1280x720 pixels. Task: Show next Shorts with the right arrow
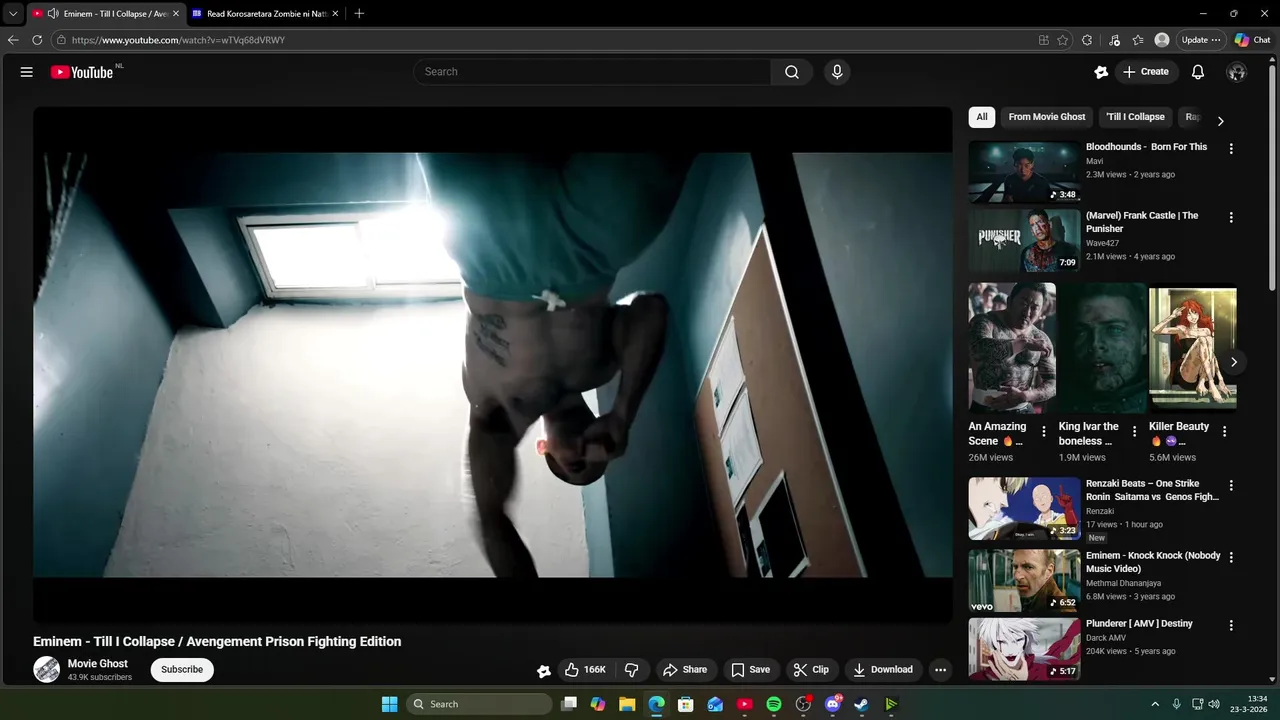point(1234,362)
